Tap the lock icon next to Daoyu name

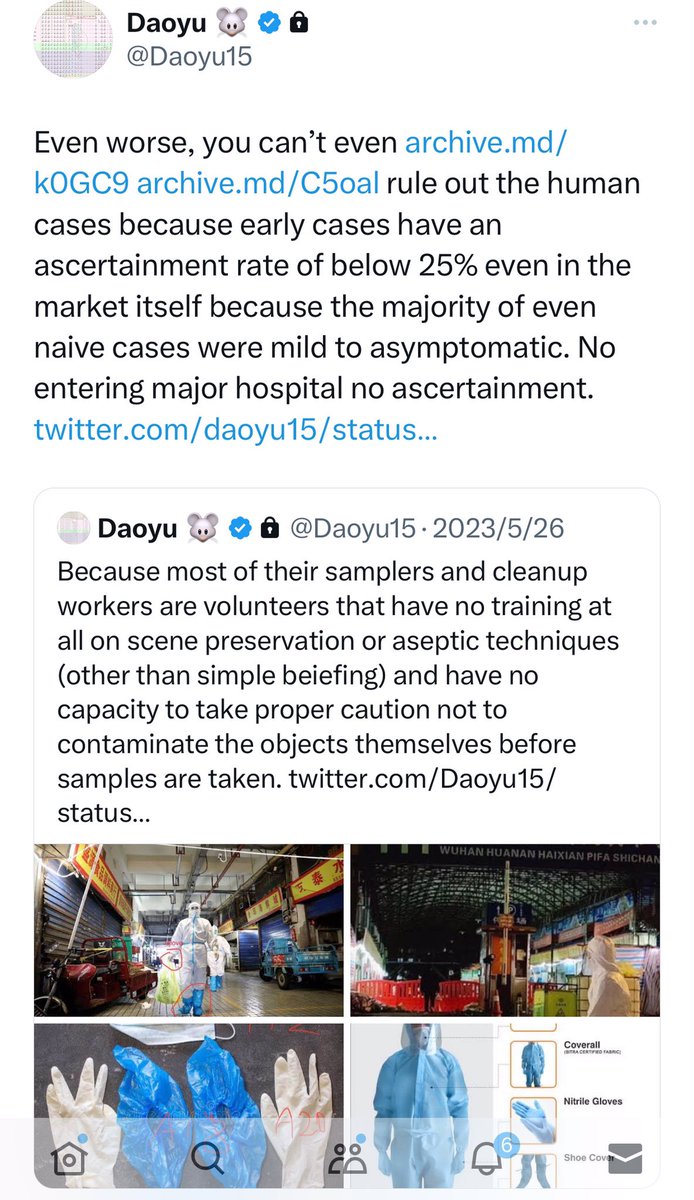pos(297,21)
